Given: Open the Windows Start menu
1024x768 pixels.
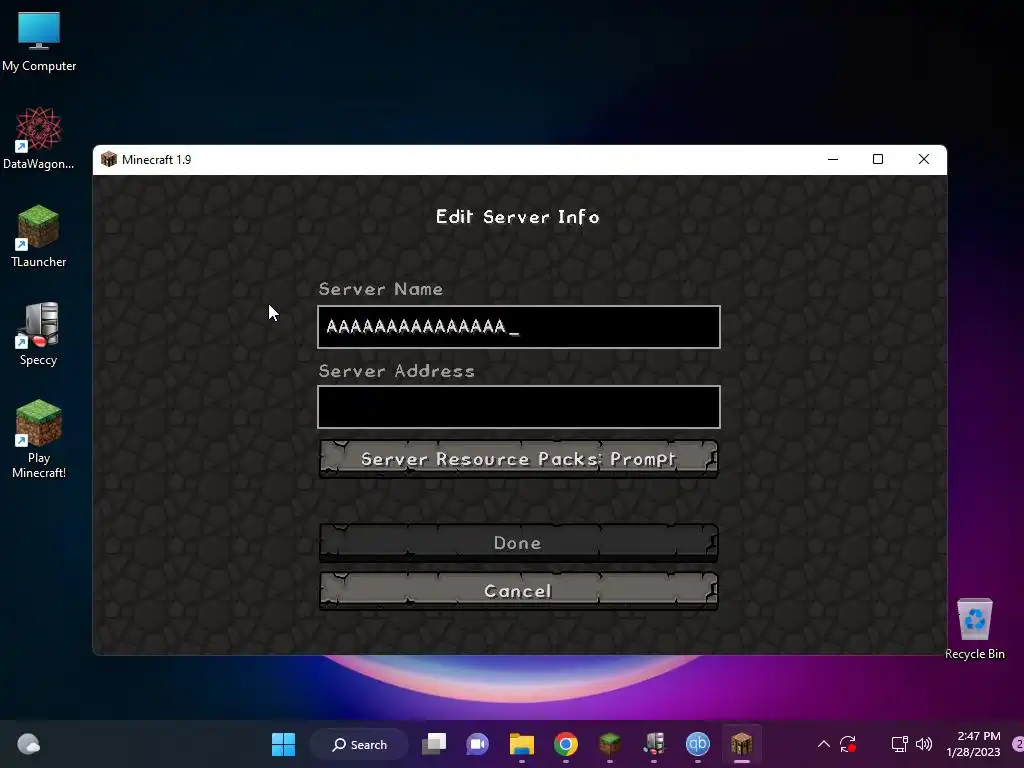Looking at the screenshot, I should [283, 744].
